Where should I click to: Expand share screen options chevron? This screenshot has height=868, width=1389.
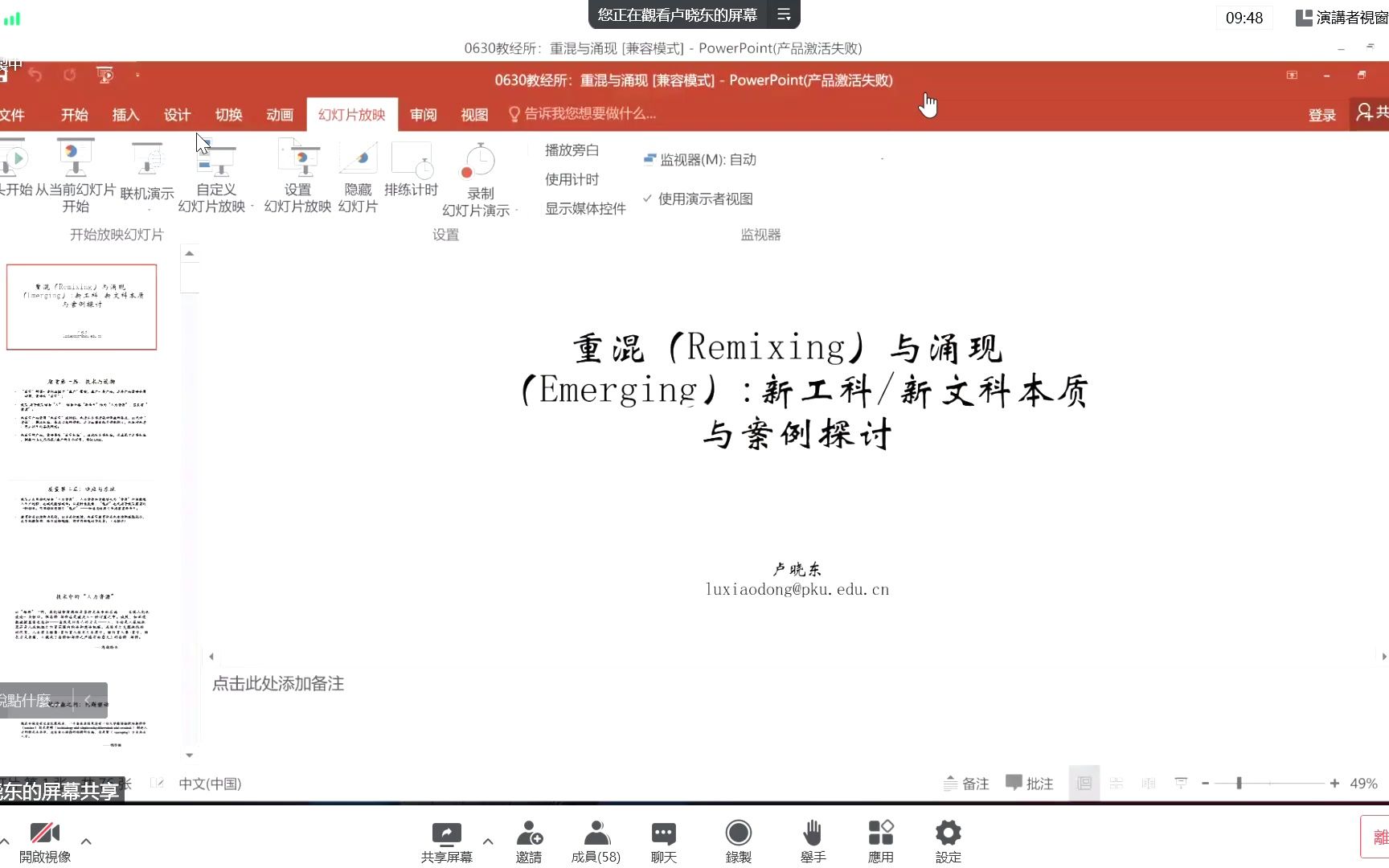point(488,841)
